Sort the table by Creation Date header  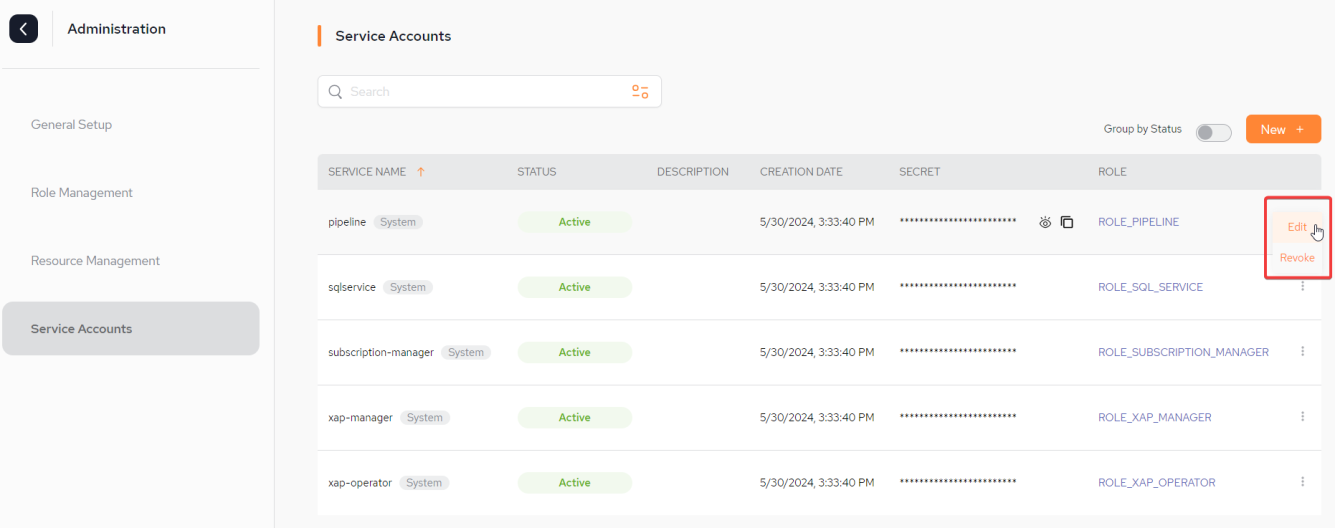coord(801,172)
